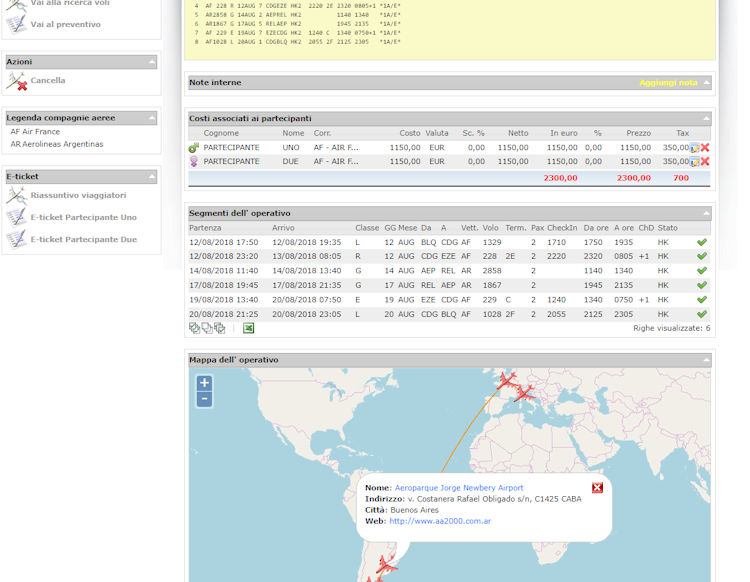Sort segments table by Partenza column
This screenshot has height=582, width=750.
click(205, 228)
